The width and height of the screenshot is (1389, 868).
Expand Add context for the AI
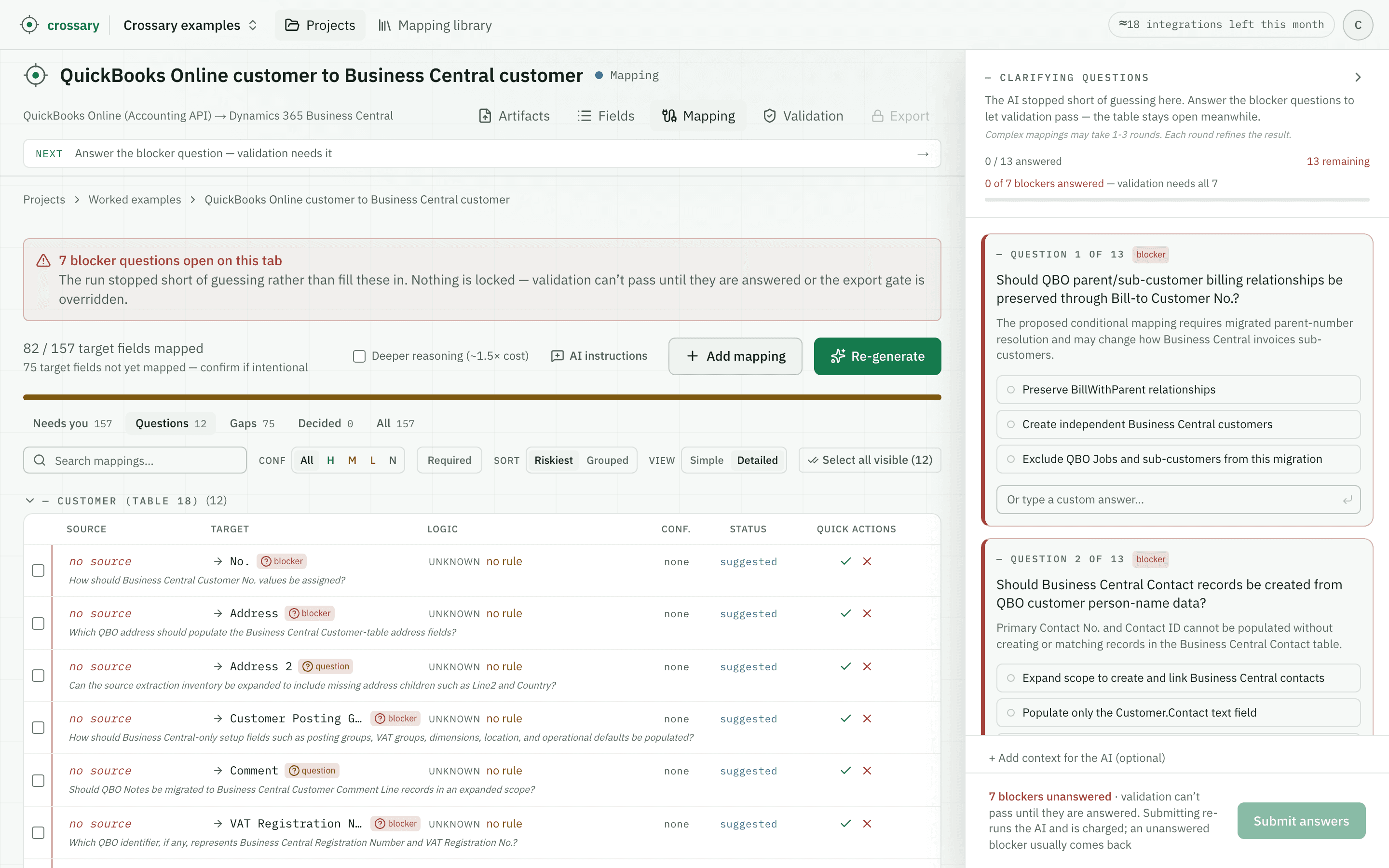1077,758
